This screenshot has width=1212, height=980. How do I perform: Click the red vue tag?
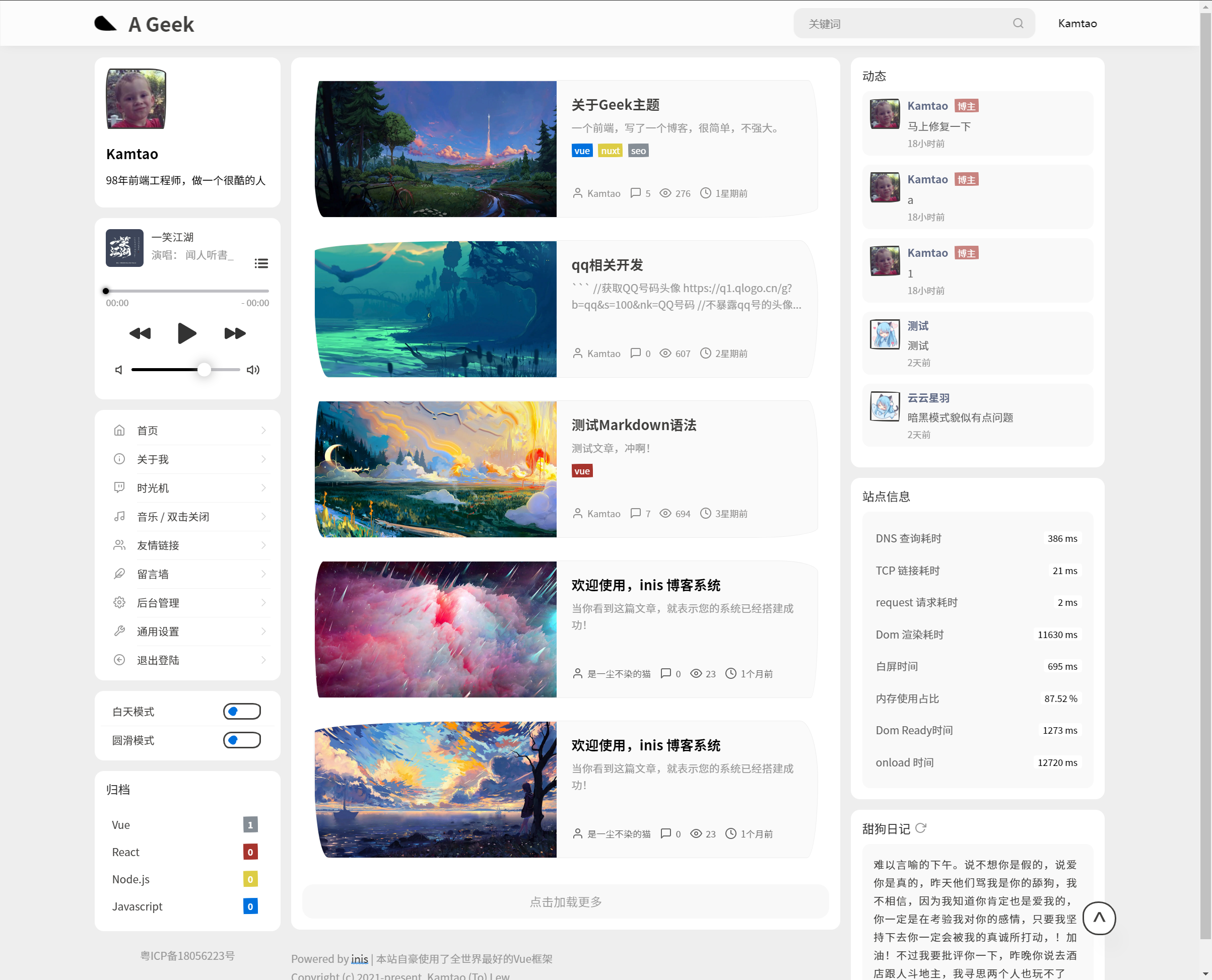[582, 471]
